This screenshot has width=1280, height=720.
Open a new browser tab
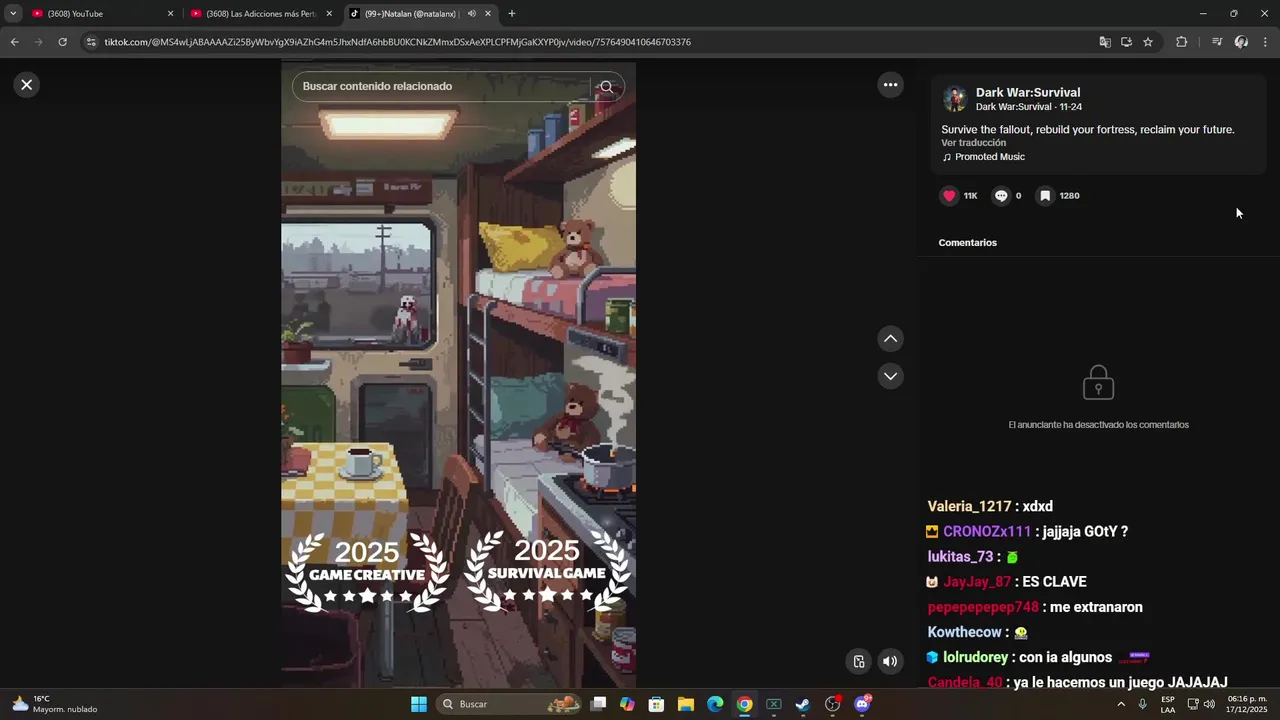512,14
